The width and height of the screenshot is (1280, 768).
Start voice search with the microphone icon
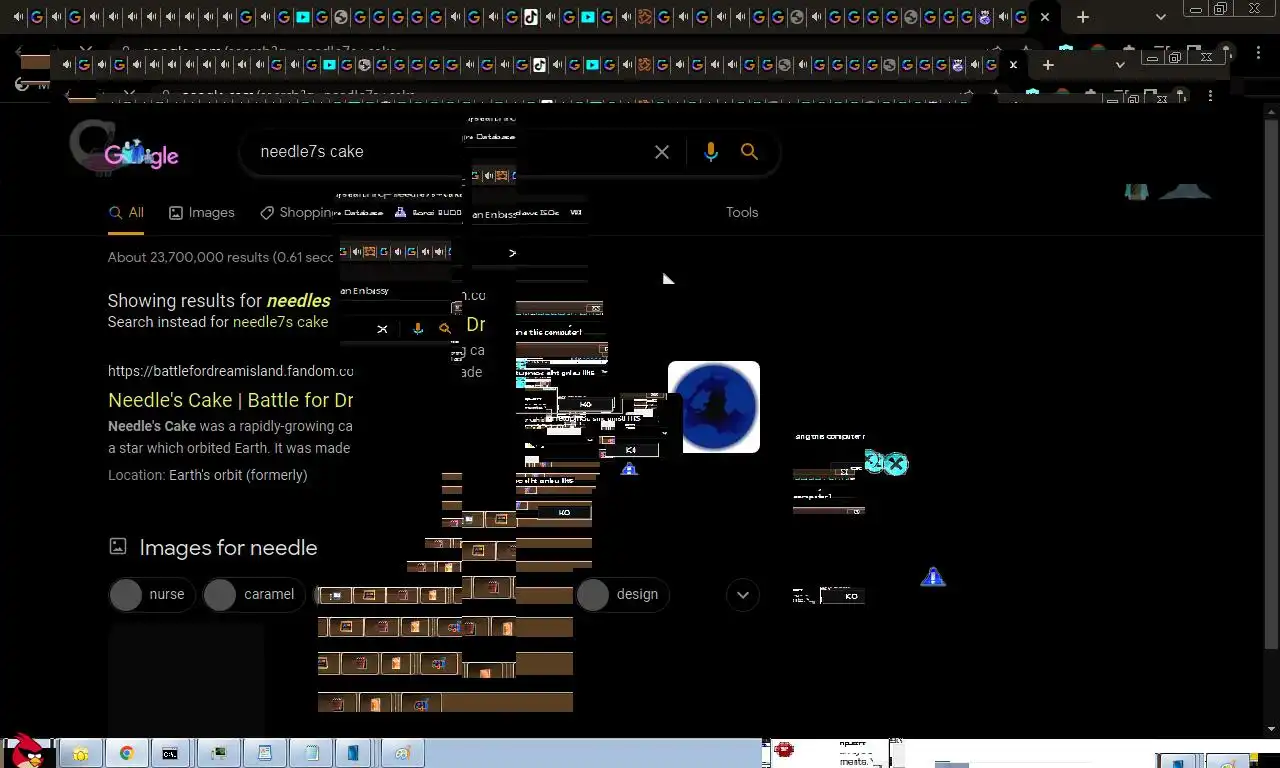[710, 152]
